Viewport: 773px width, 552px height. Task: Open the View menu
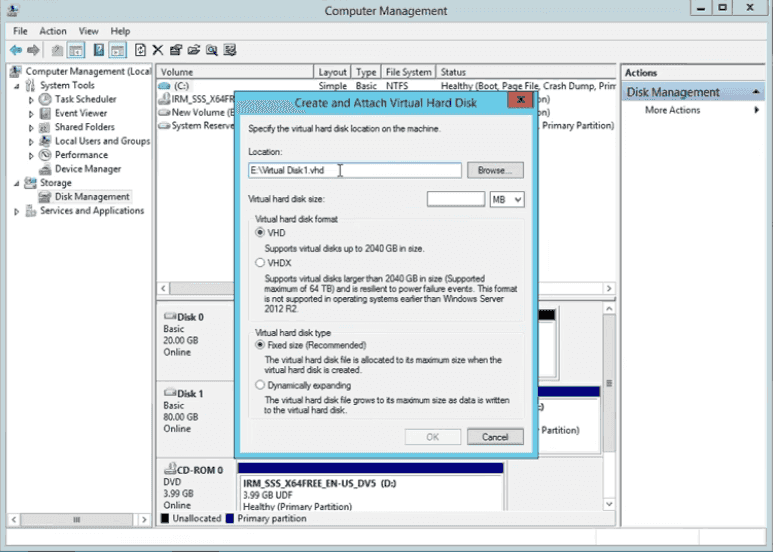[x=88, y=31]
